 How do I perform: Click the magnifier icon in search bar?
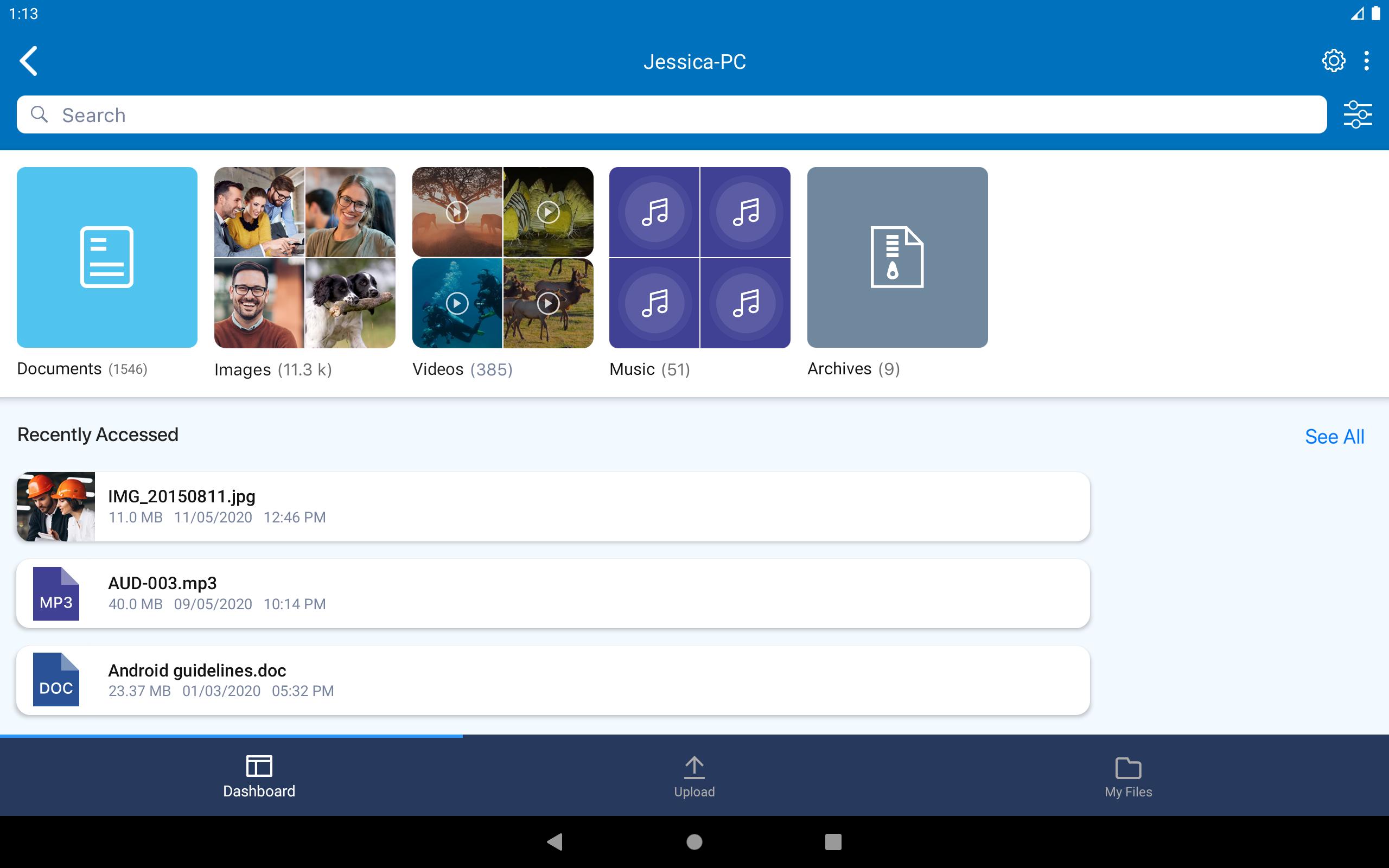click(x=39, y=114)
